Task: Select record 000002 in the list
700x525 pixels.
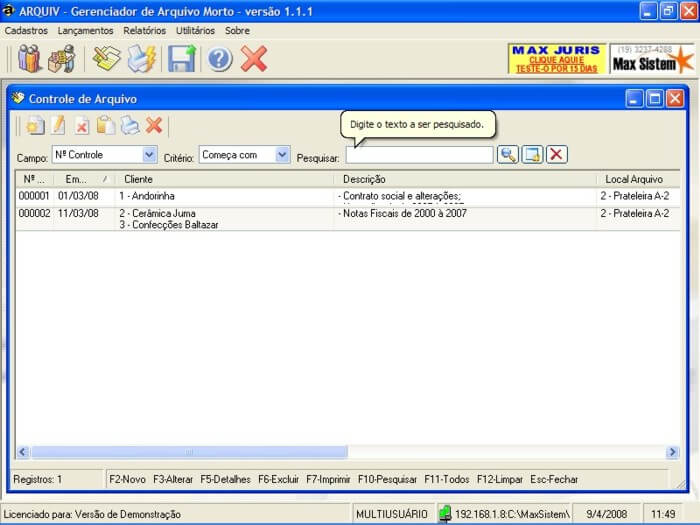Action: [347, 219]
